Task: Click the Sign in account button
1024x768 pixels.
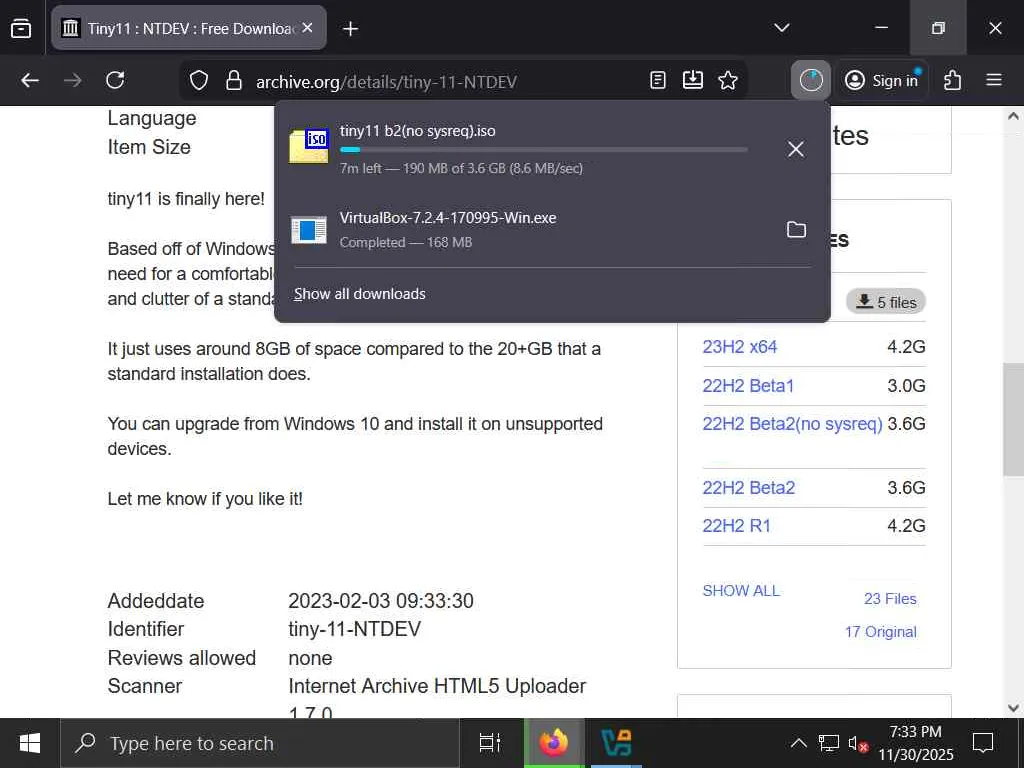Action: coord(882,80)
